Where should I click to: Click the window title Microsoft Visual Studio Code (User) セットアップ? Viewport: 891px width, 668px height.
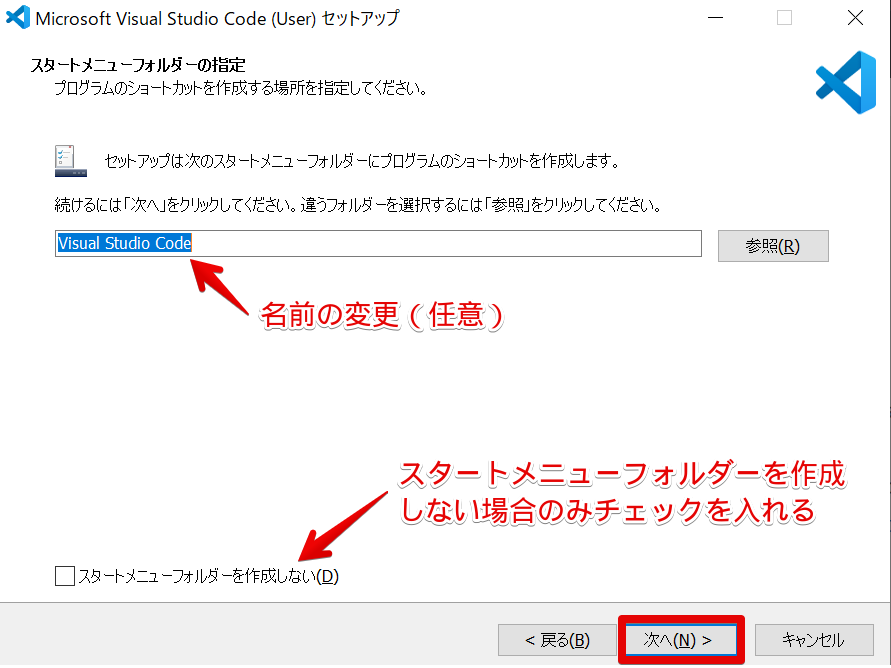pos(218,18)
